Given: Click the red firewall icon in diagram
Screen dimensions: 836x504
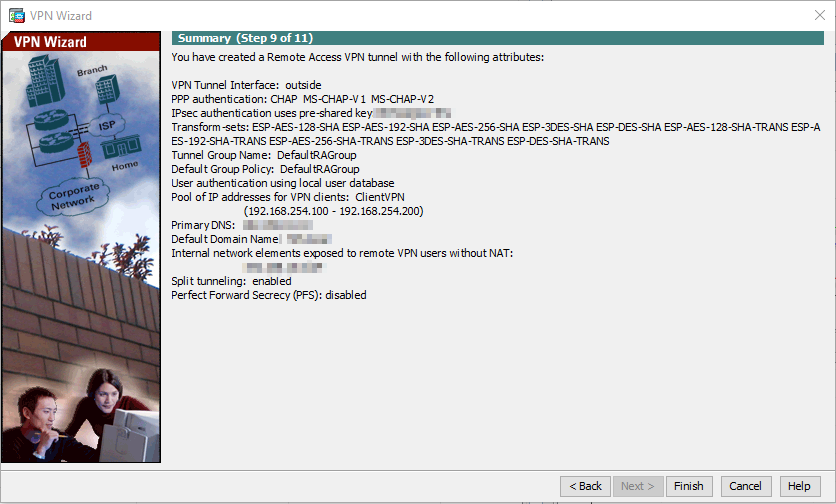Looking at the screenshot, I should pos(84,155).
